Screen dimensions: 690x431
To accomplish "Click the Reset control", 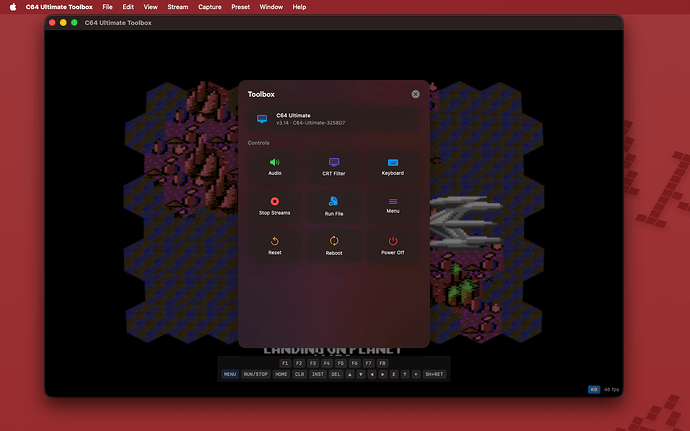I will click(x=275, y=246).
